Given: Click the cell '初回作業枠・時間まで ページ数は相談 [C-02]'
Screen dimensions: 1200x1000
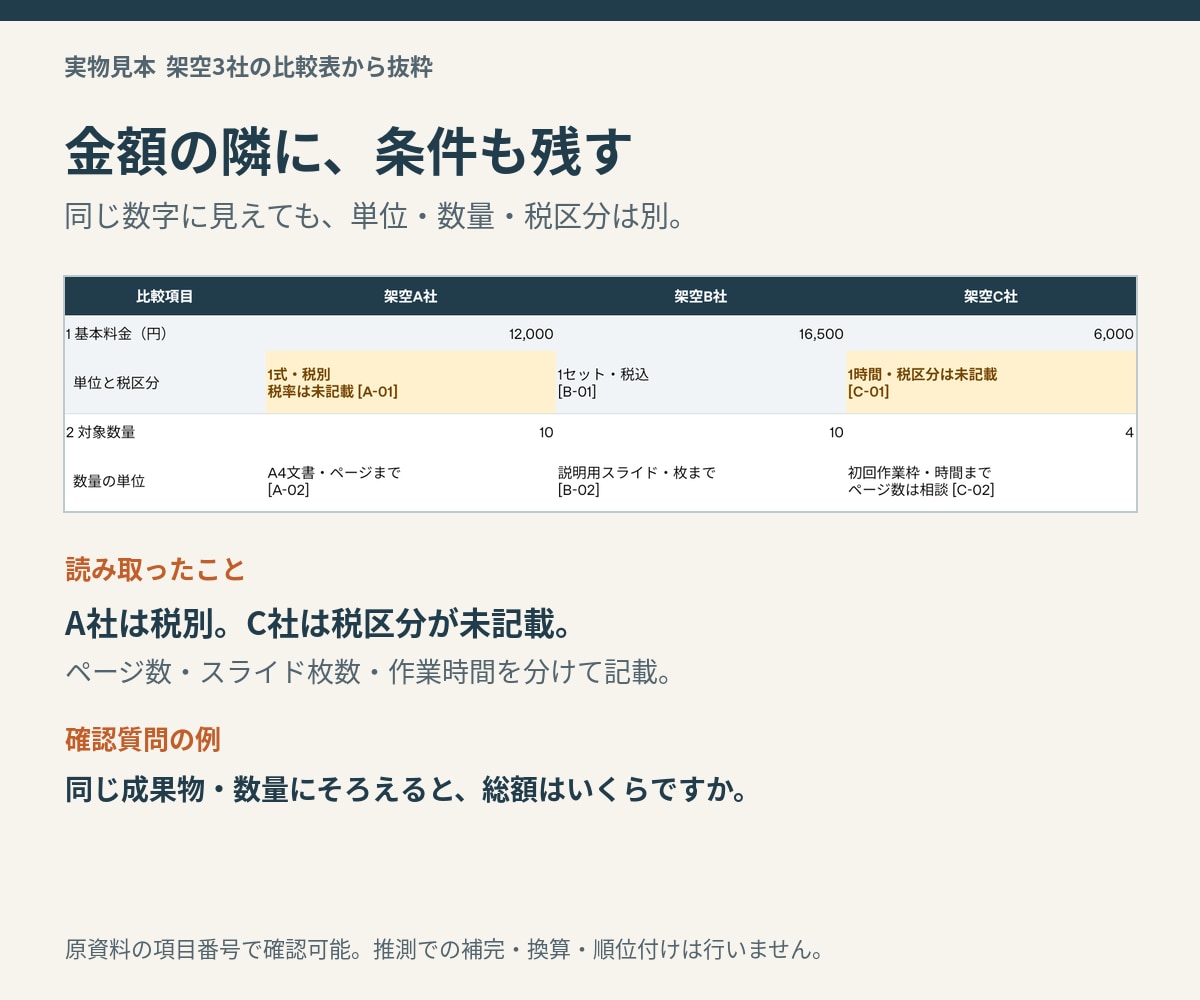Looking at the screenshot, I should coord(991,481).
